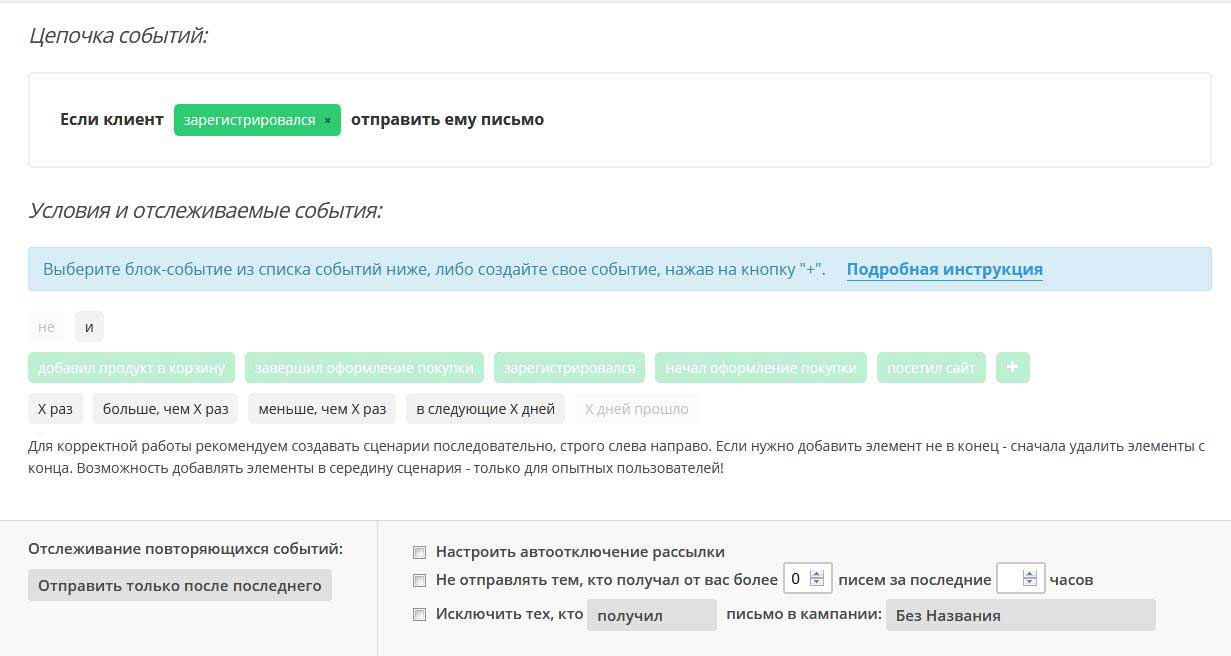1231x656 pixels.
Task: Check the 'Исключить тех, кто' option
Action: click(420, 615)
